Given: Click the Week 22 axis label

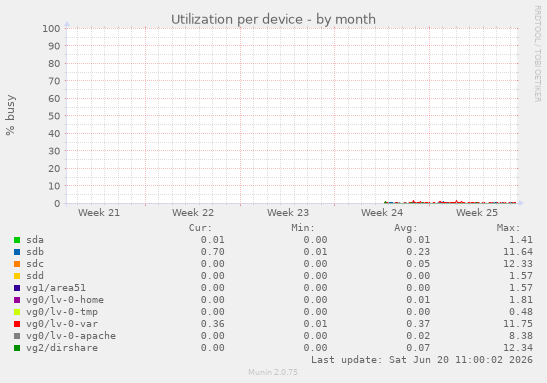Looking at the screenshot, I should click(x=193, y=213).
